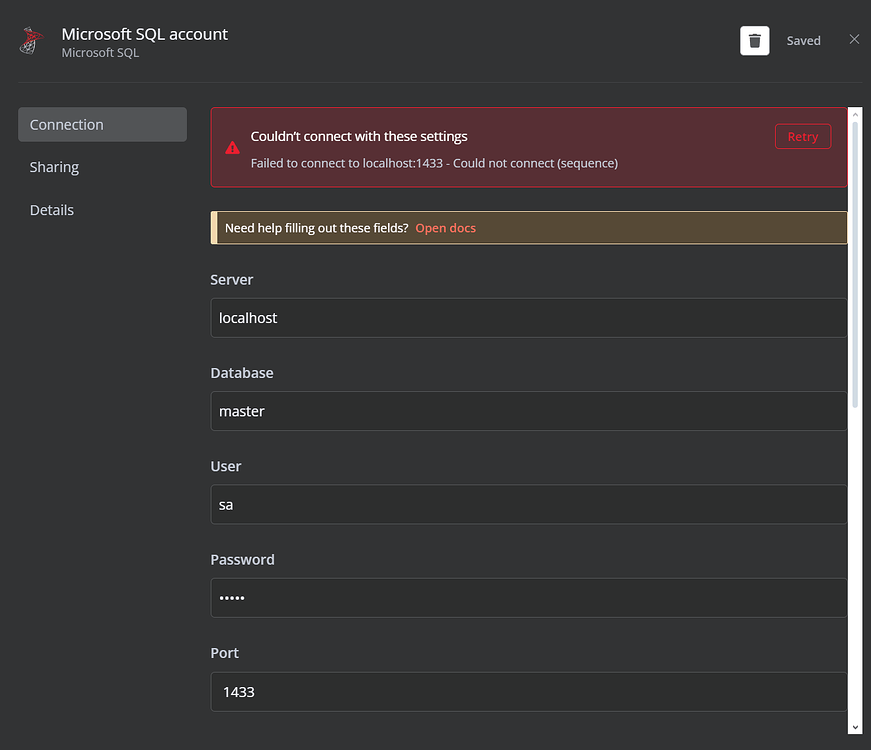Switch to the Sharing tab
871x750 pixels.
54,167
